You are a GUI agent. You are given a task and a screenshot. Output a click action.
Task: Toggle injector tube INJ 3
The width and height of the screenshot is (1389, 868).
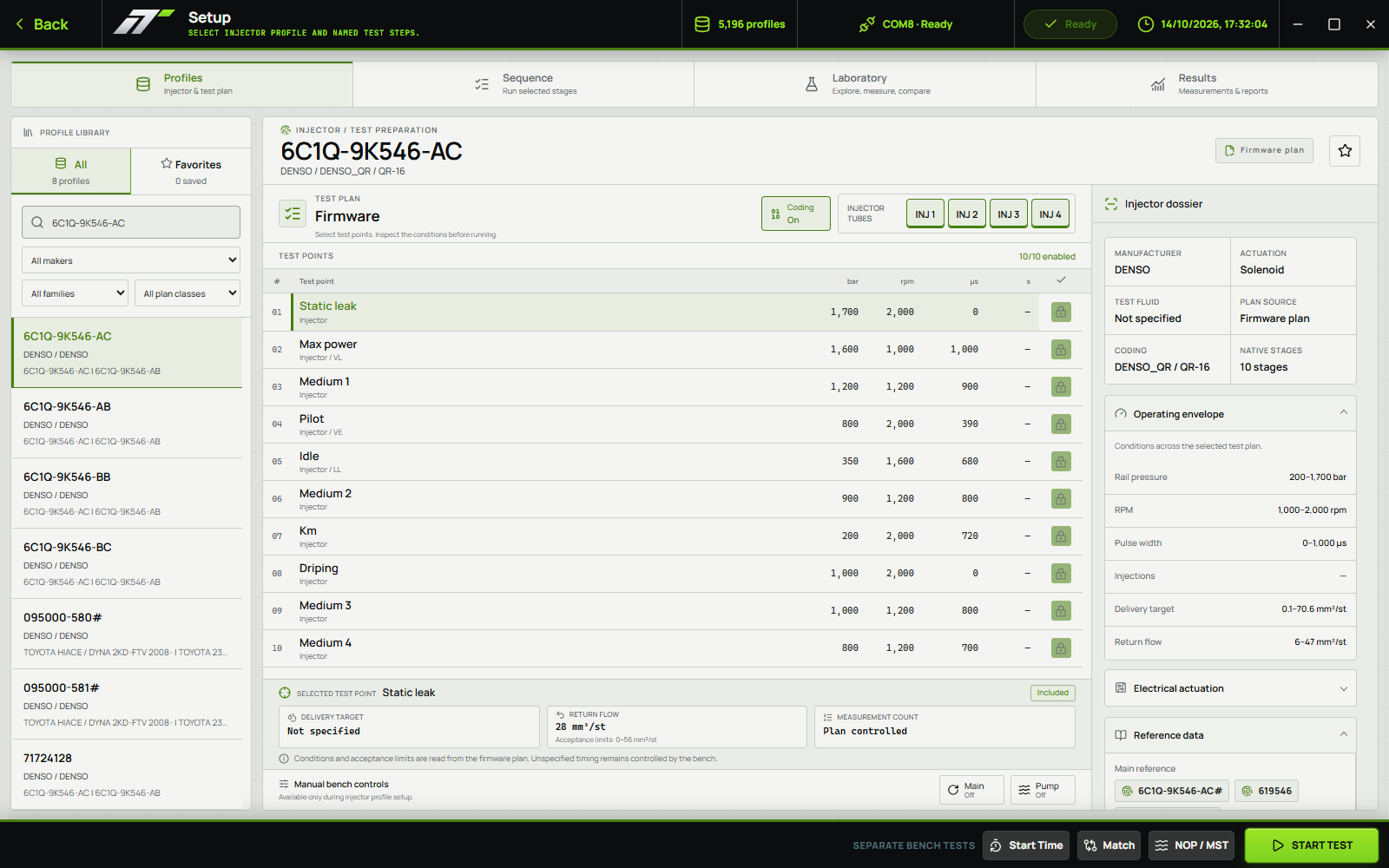tap(1009, 214)
